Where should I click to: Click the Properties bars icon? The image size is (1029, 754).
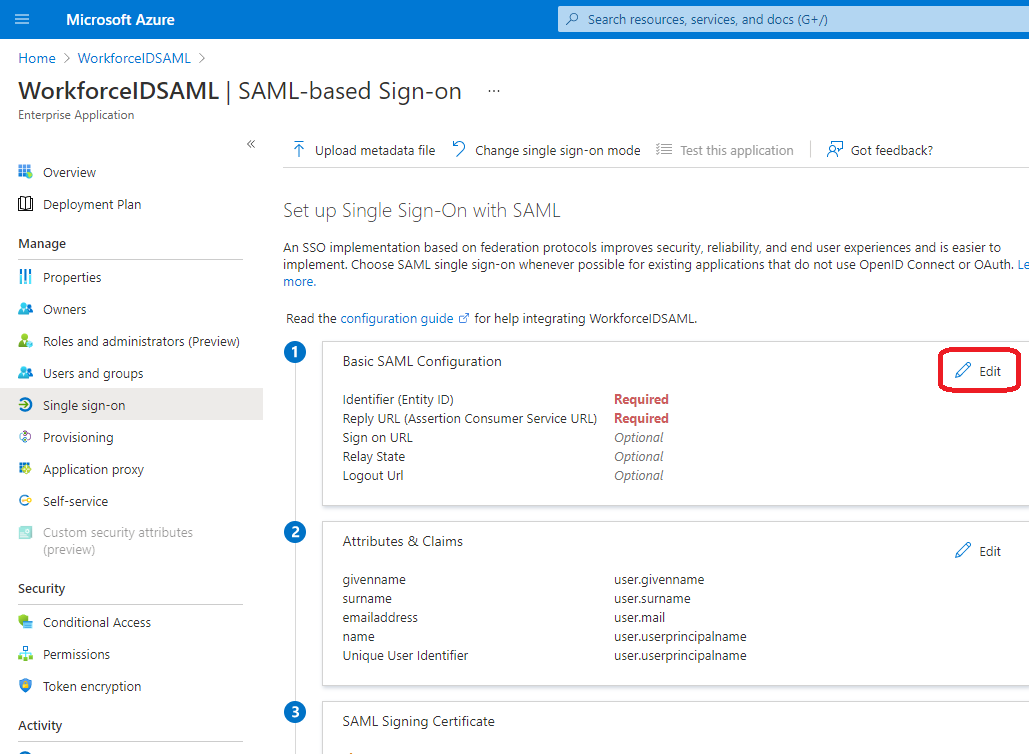point(26,277)
